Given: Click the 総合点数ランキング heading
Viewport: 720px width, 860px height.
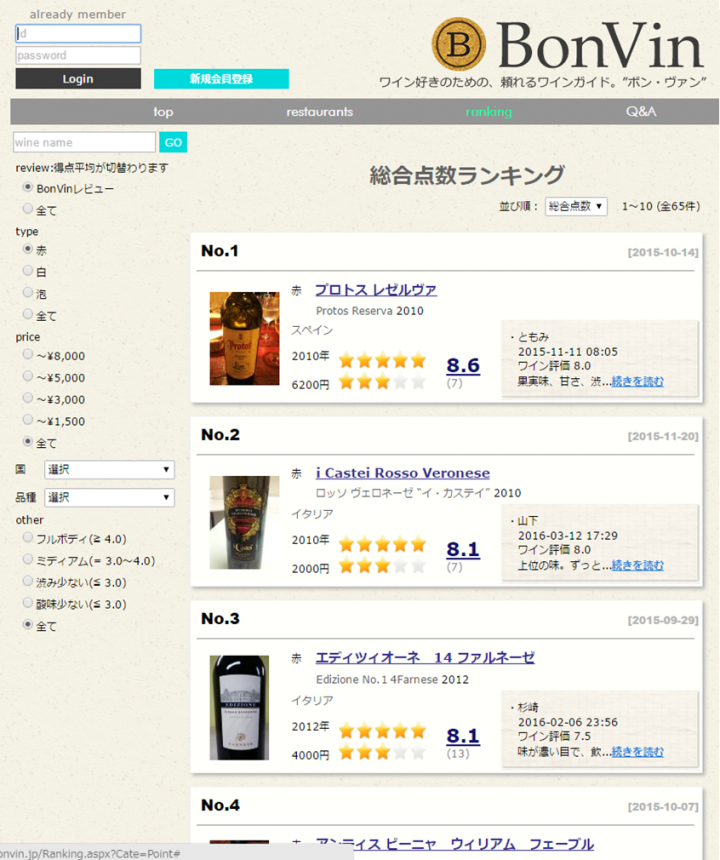Looking at the screenshot, I should pyautogui.click(x=467, y=175).
